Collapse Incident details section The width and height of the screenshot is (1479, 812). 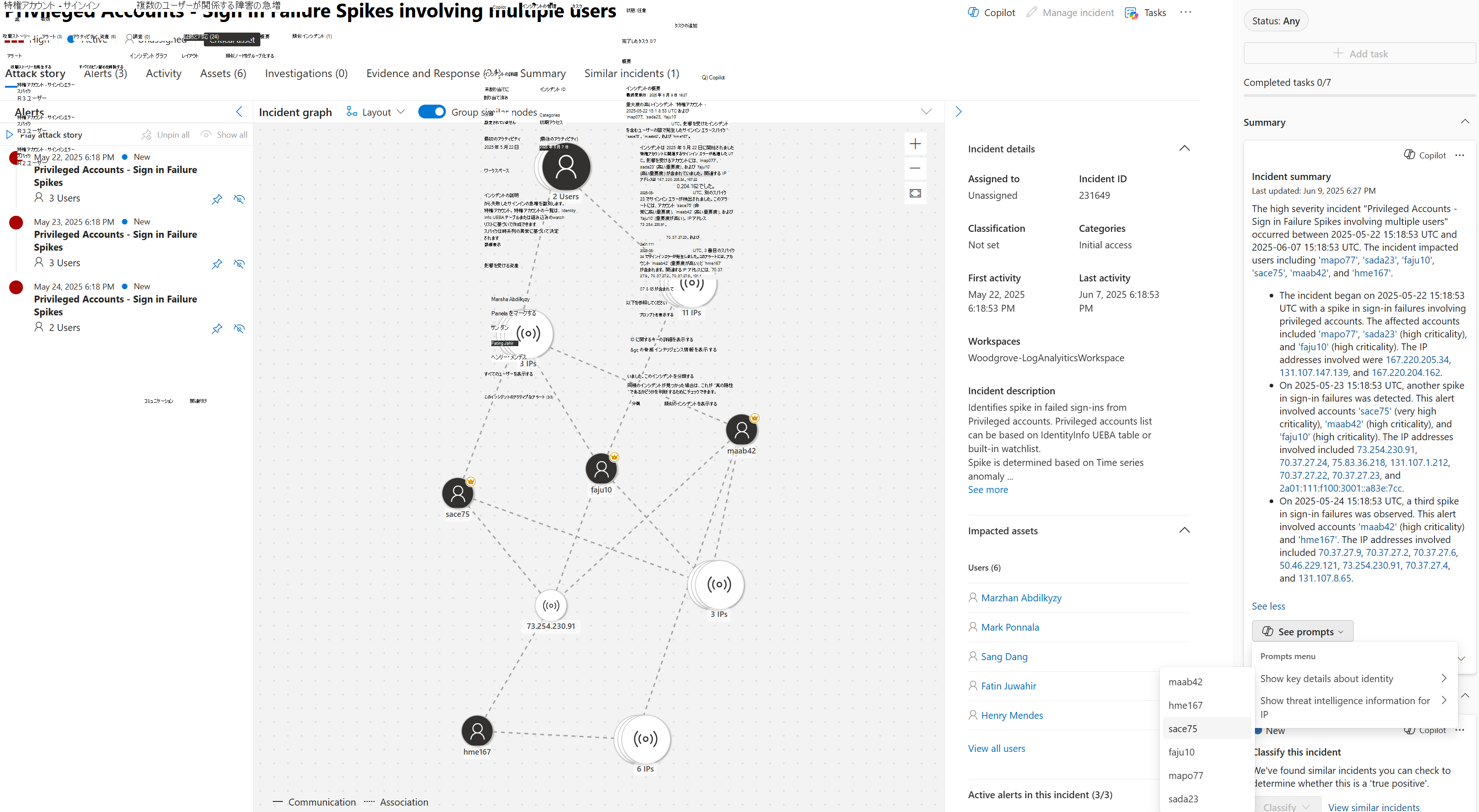click(1185, 148)
